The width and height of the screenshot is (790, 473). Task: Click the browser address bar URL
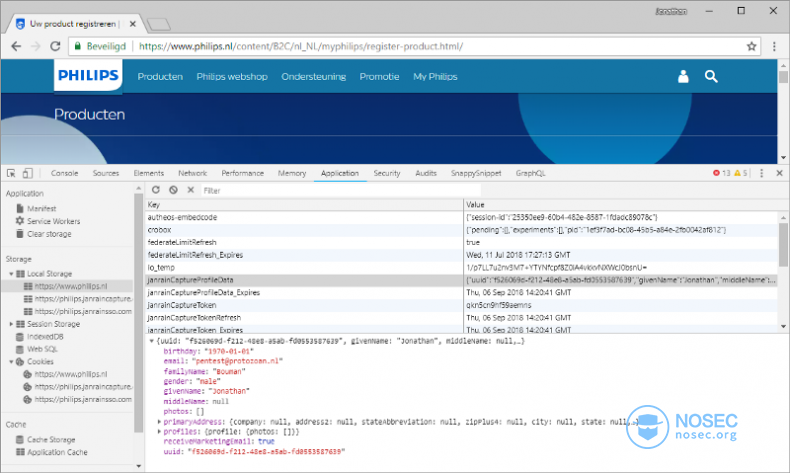pos(301,46)
